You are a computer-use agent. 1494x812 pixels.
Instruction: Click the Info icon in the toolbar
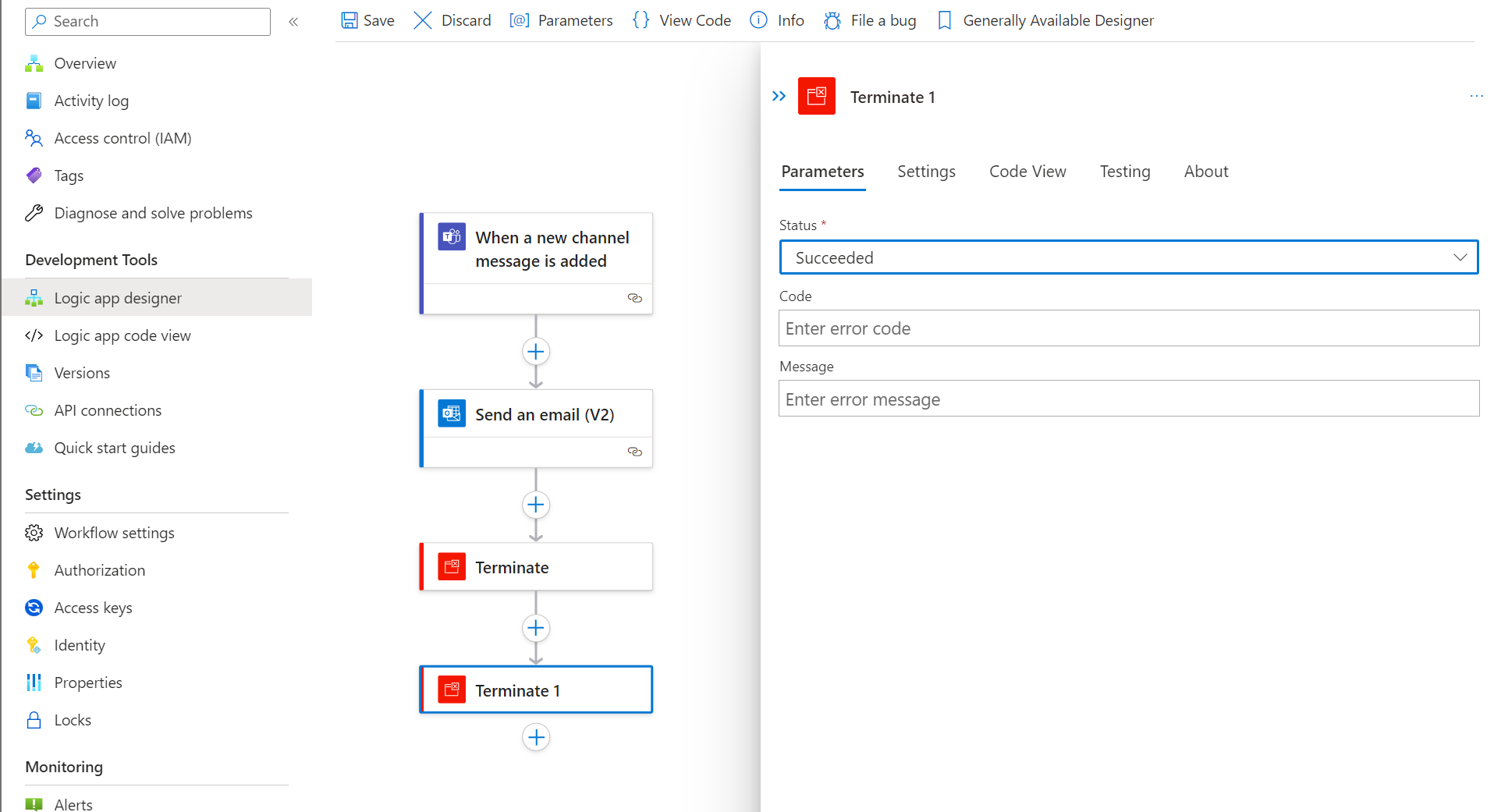click(x=758, y=20)
